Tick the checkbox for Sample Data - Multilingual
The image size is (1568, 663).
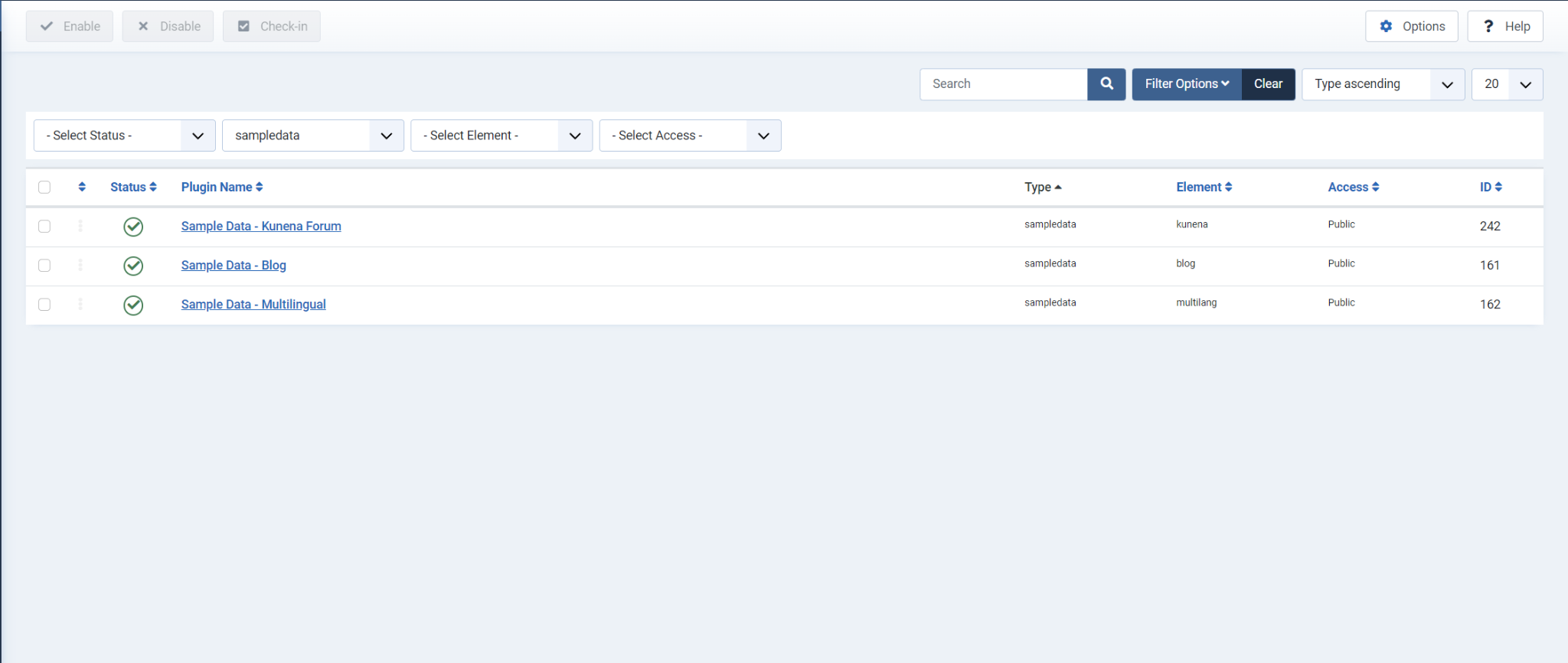coord(44,305)
